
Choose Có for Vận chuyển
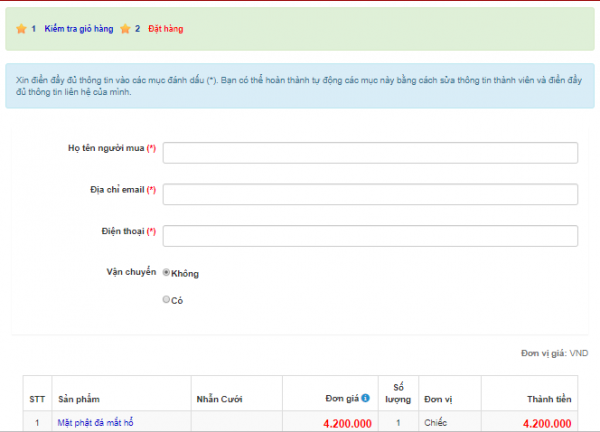click(166, 299)
